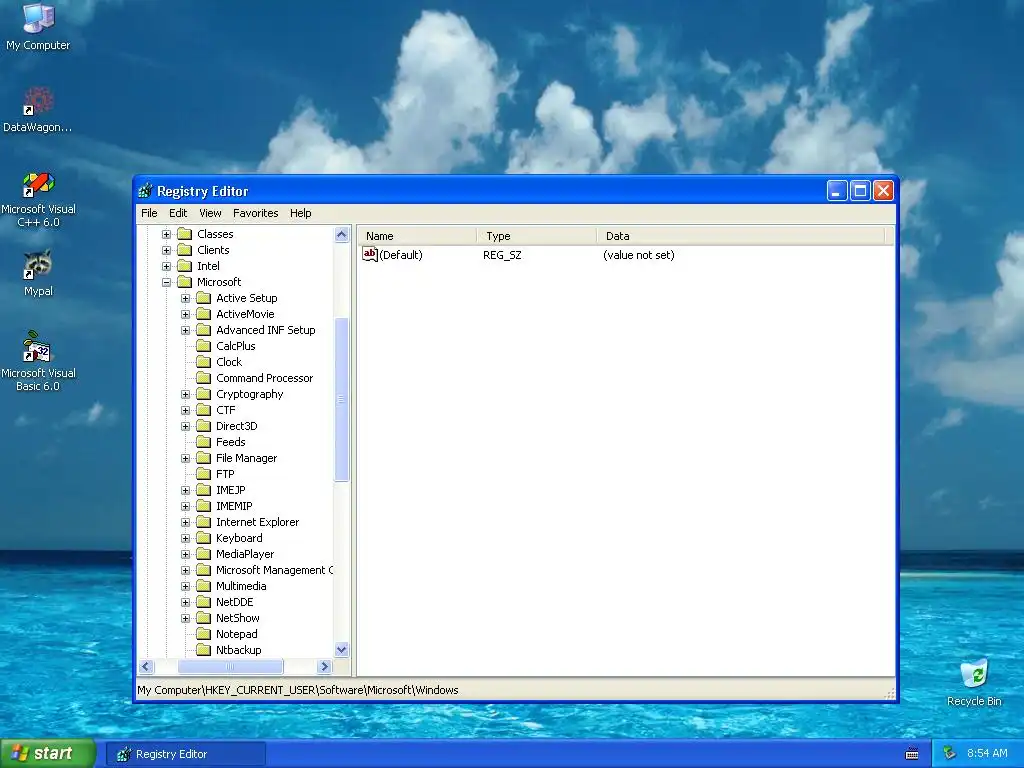Open the File menu

(x=149, y=213)
